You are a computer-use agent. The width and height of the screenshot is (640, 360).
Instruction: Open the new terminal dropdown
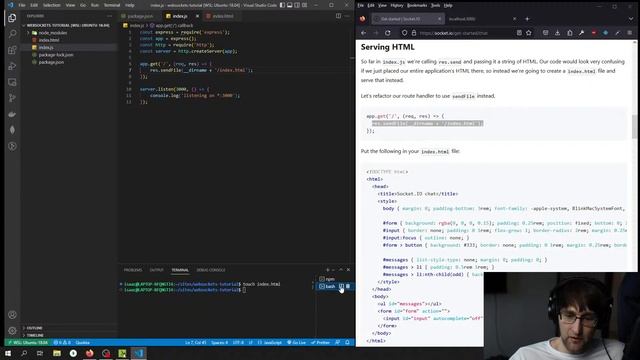tap(333, 270)
